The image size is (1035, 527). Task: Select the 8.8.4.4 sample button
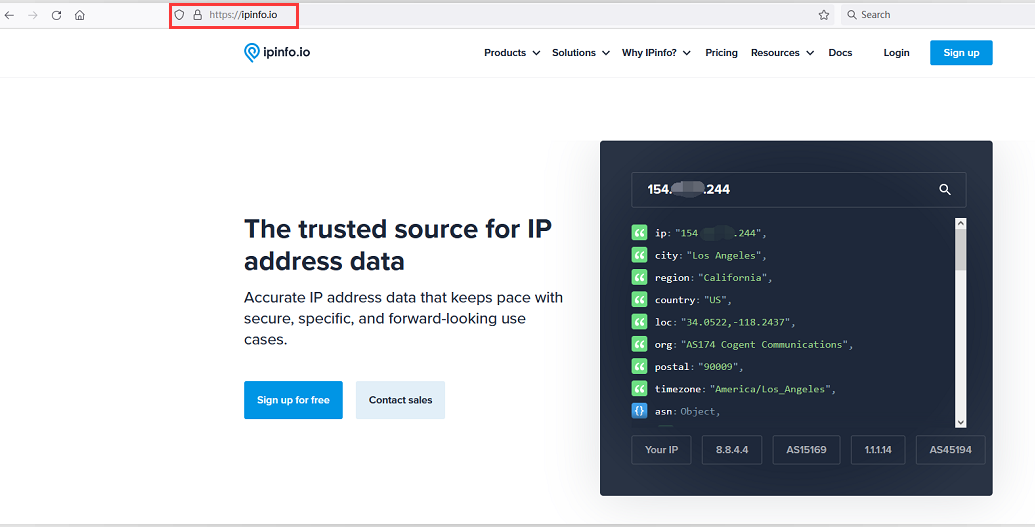coord(732,450)
